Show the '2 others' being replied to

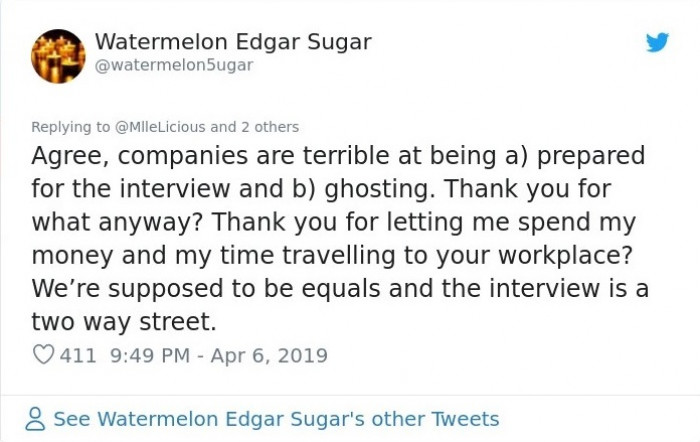coord(270,127)
